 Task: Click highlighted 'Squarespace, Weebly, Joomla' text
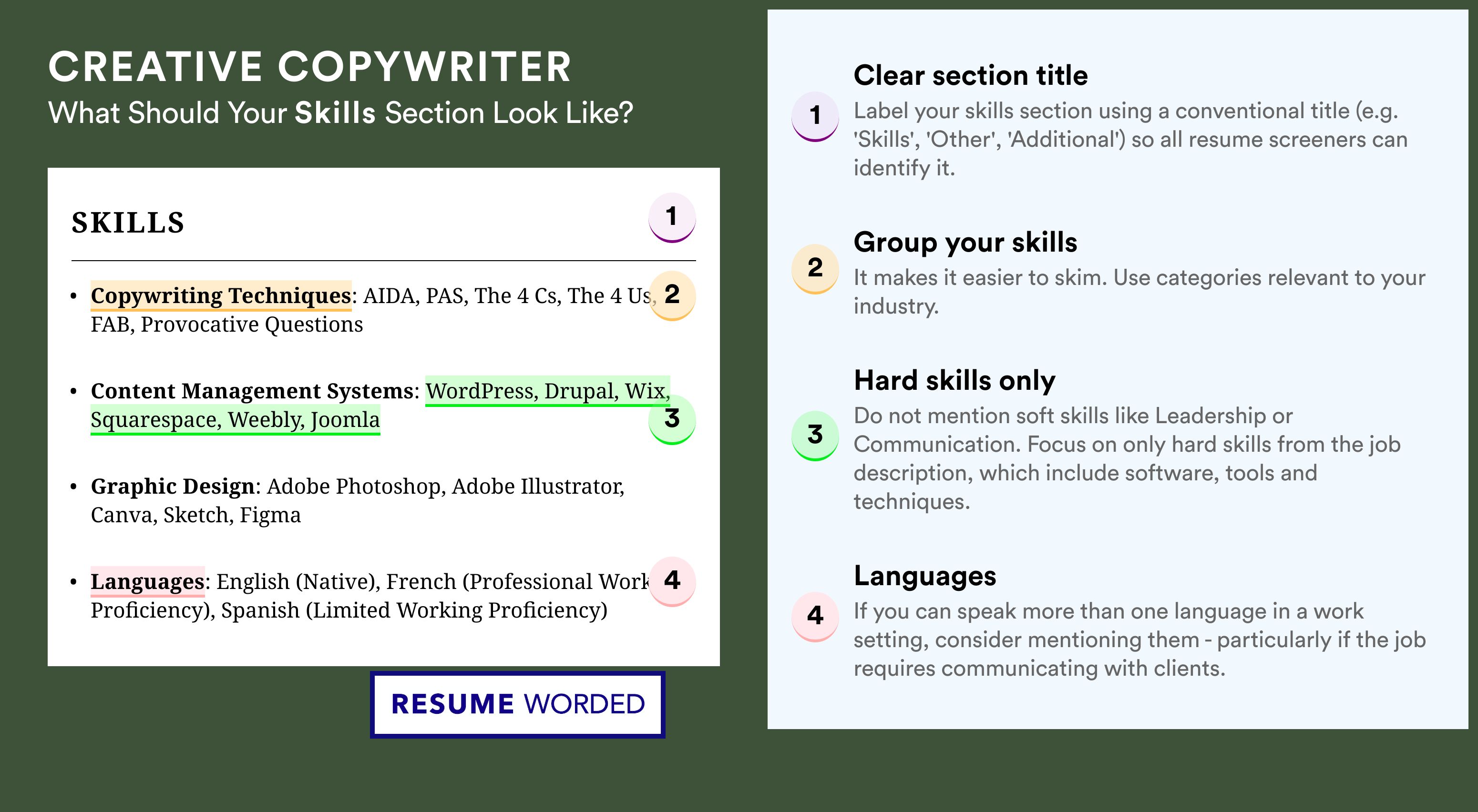coord(235,420)
